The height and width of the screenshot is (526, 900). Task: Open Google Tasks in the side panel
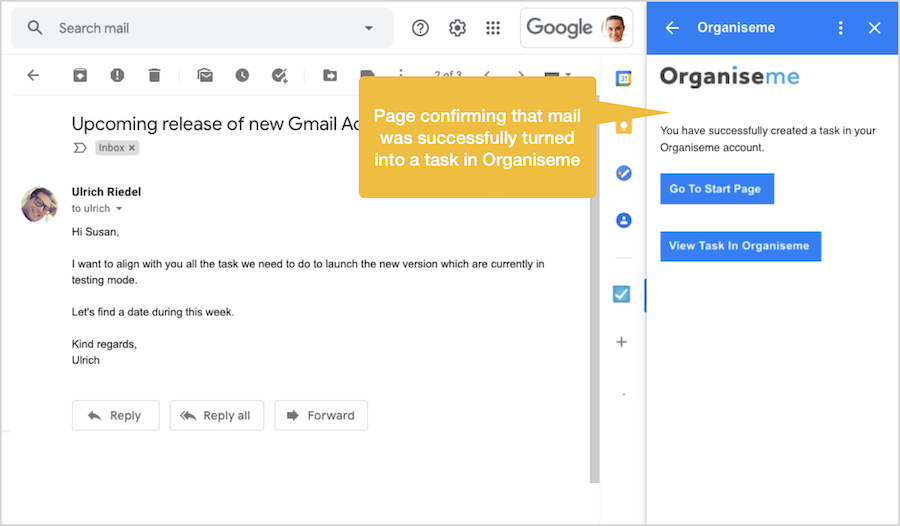[x=623, y=173]
